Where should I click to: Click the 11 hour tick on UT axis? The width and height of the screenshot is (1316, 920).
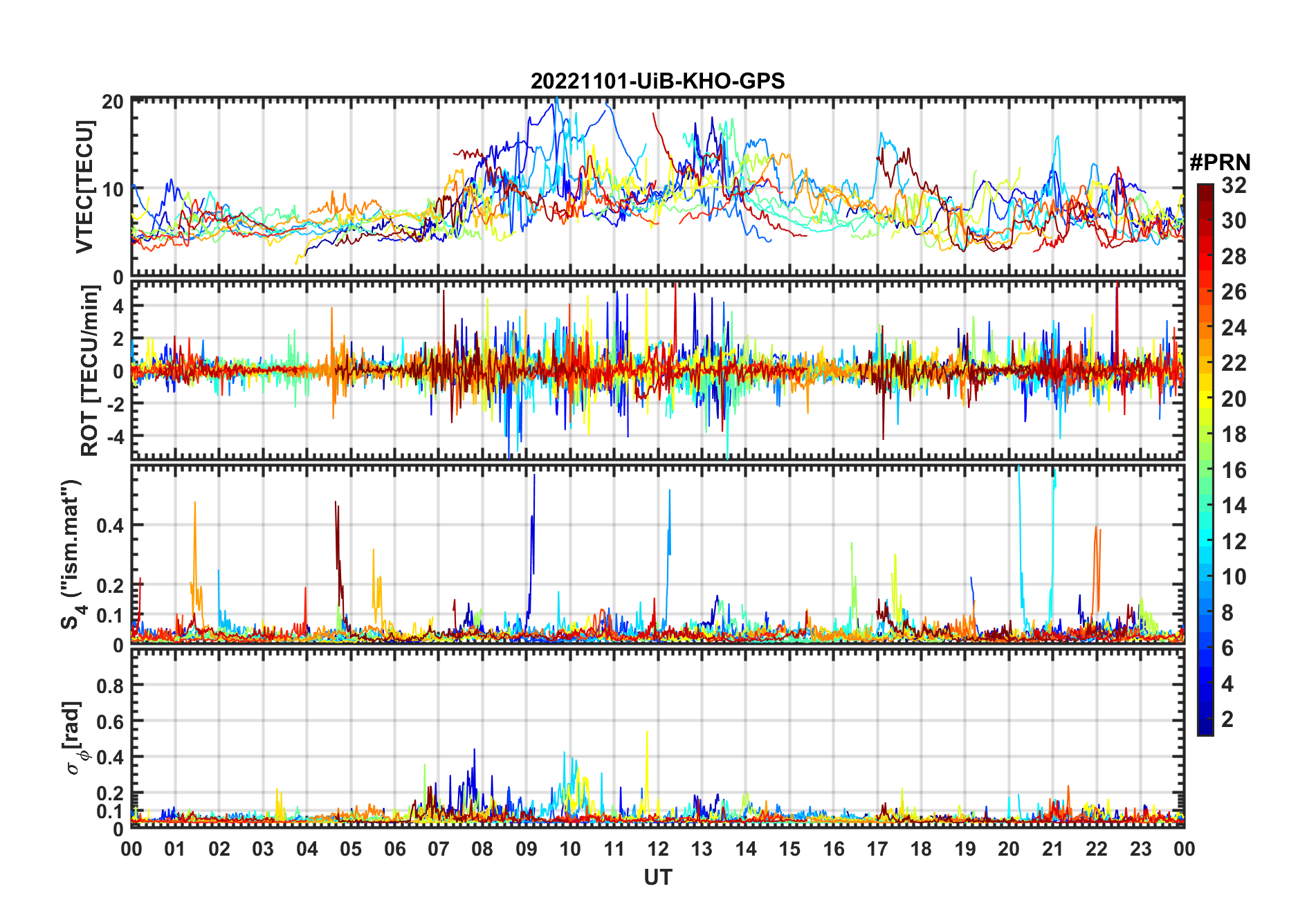[x=614, y=849]
